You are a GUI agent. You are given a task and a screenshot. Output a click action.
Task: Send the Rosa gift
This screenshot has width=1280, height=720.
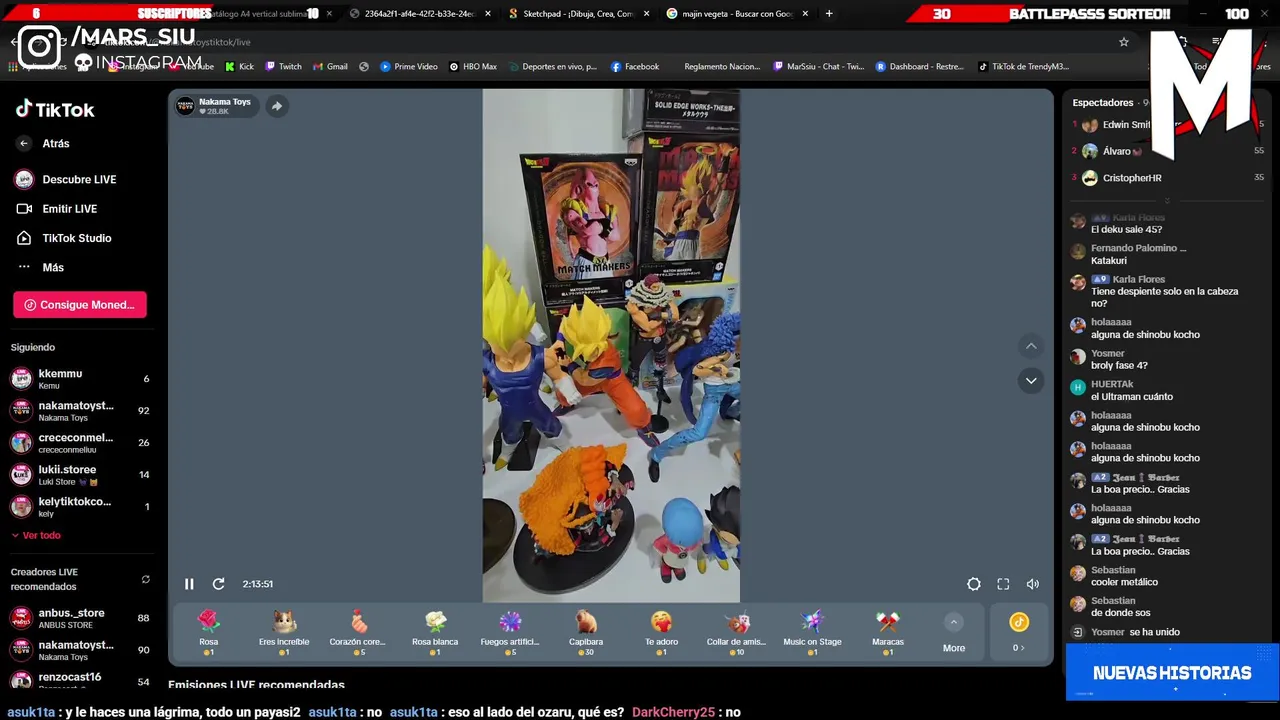[208, 632]
